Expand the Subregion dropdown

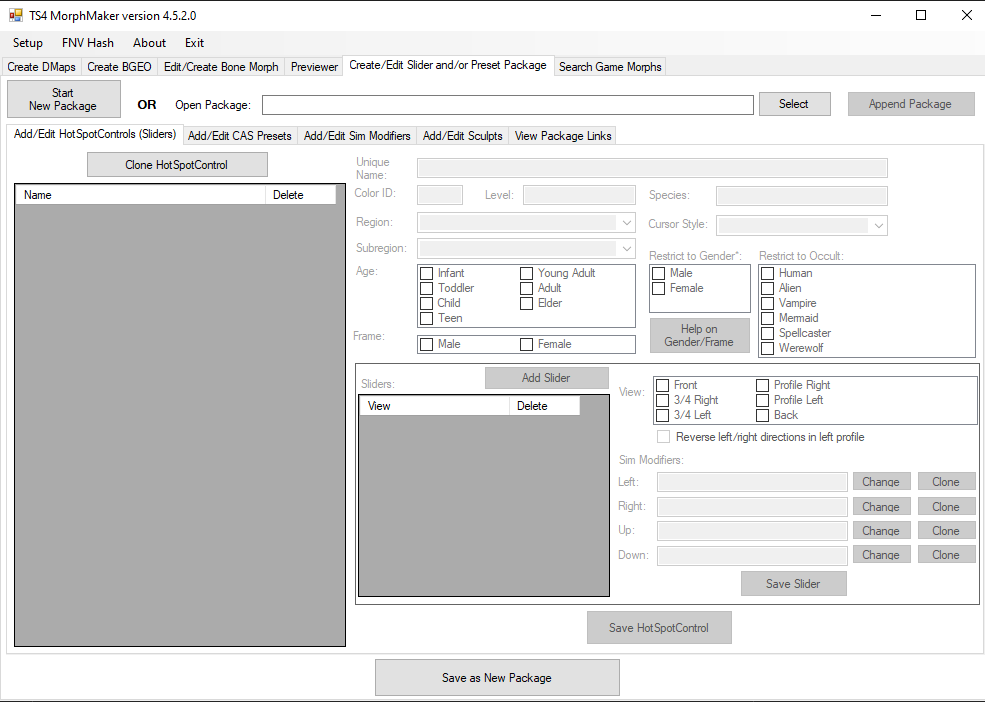pyautogui.click(x=526, y=248)
